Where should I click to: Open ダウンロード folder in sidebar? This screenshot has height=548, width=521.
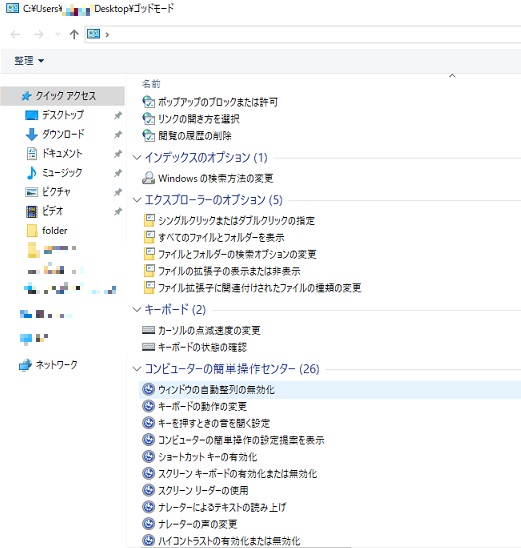(x=63, y=134)
